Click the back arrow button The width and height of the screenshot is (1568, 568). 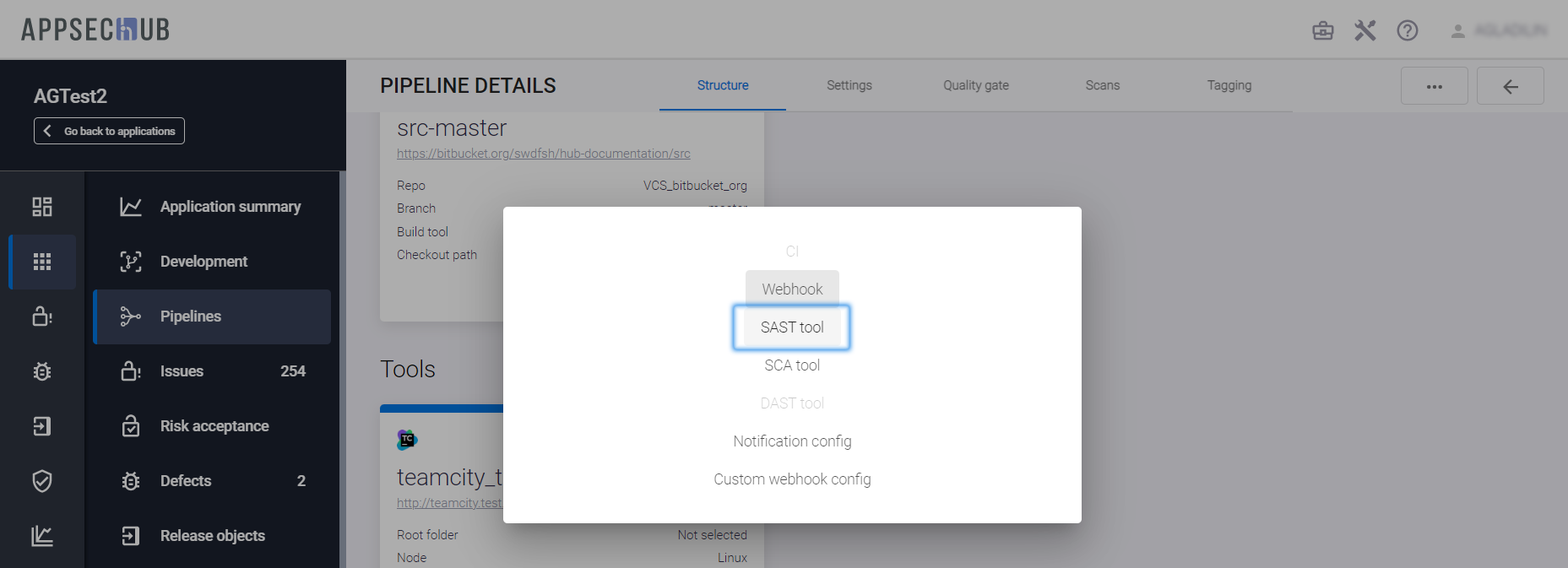click(x=1510, y=86)
